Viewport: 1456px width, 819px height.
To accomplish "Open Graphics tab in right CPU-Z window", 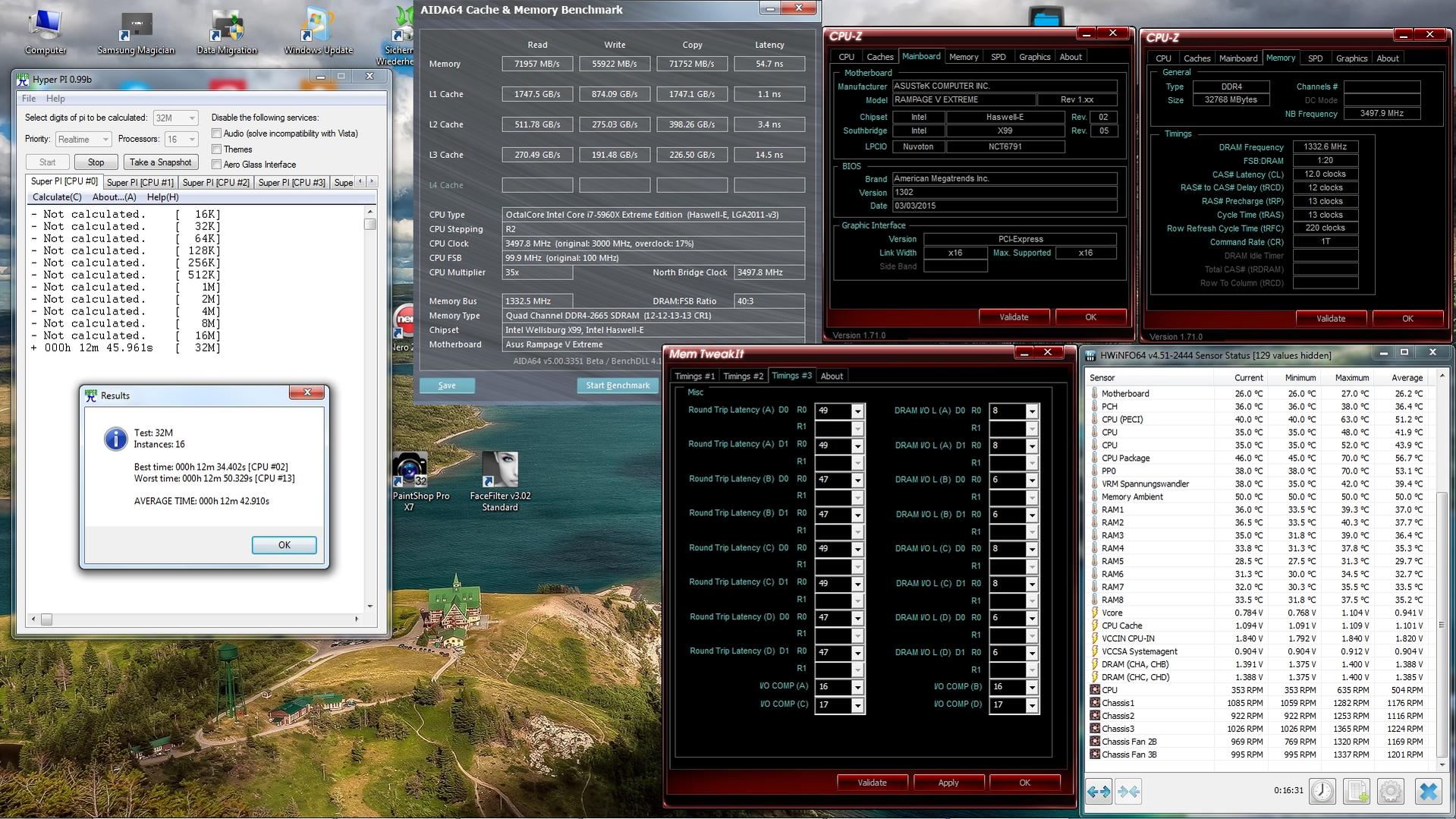I will [x=1352, y=58].
